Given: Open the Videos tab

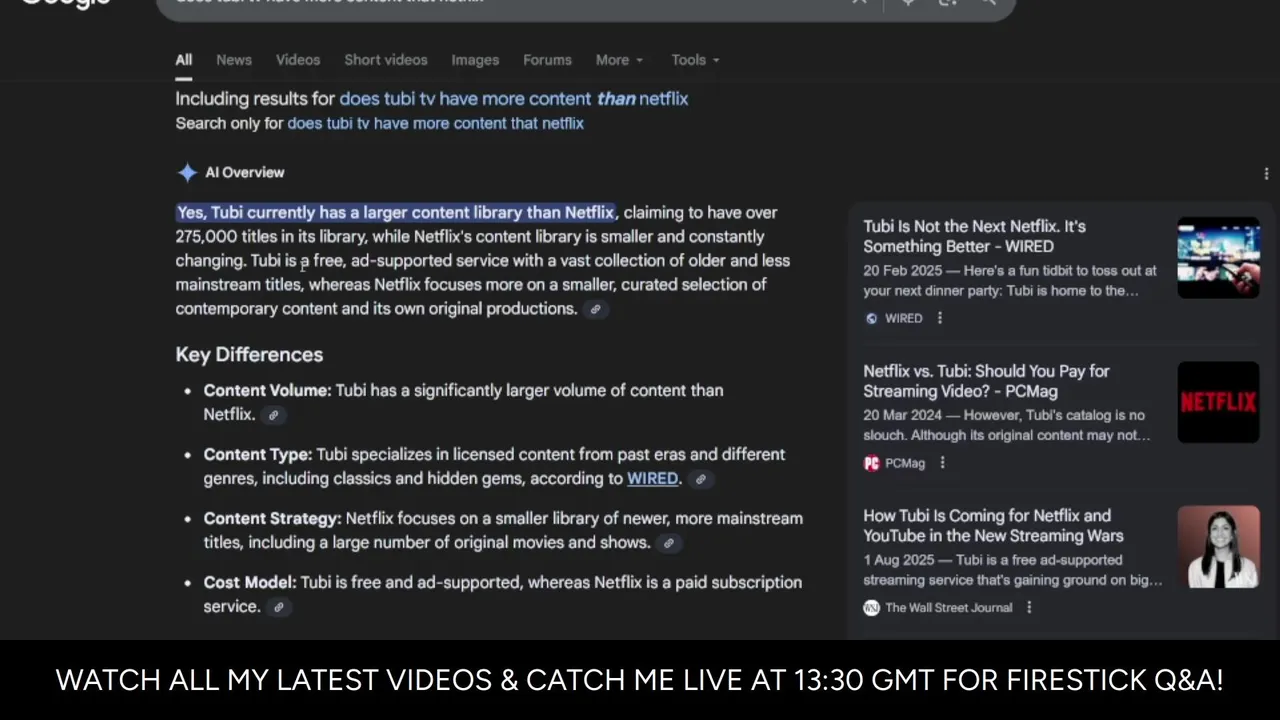Looking at the screenshot, I should [298, 60].
